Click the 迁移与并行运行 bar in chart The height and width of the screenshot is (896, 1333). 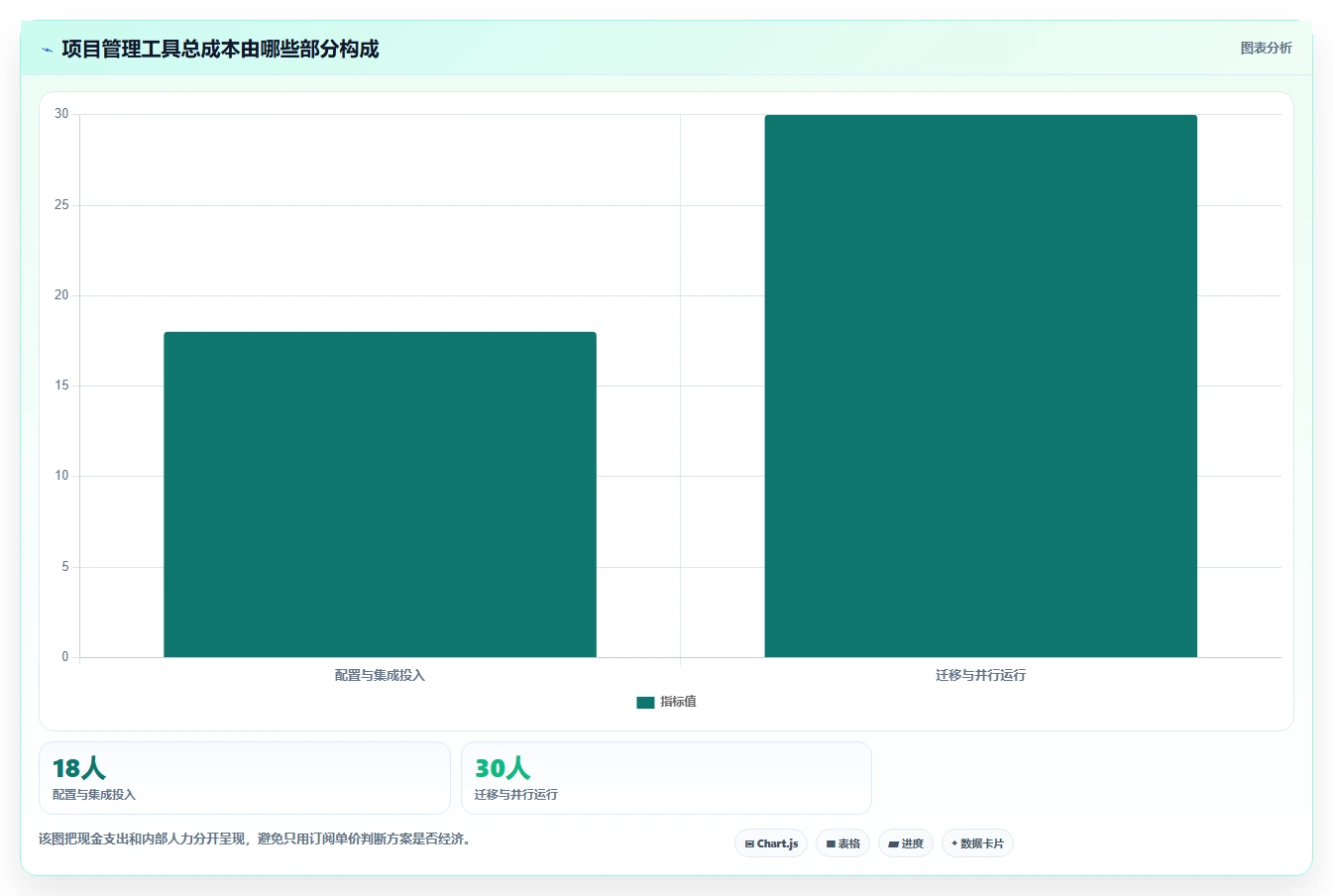click(x=980, y=386)
